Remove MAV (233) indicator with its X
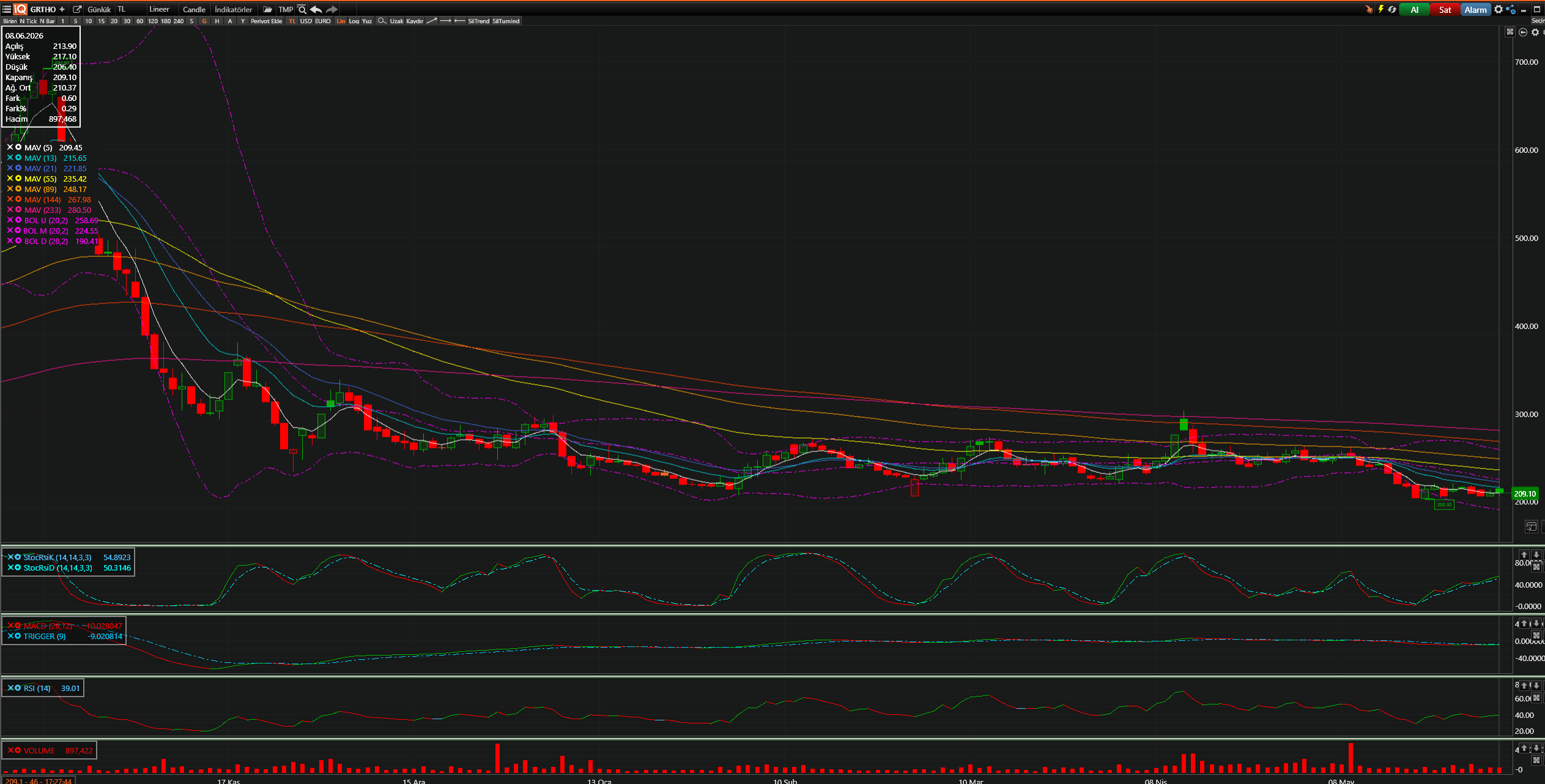The width and height of the screenshot is (1545, 784). point(10,210)
